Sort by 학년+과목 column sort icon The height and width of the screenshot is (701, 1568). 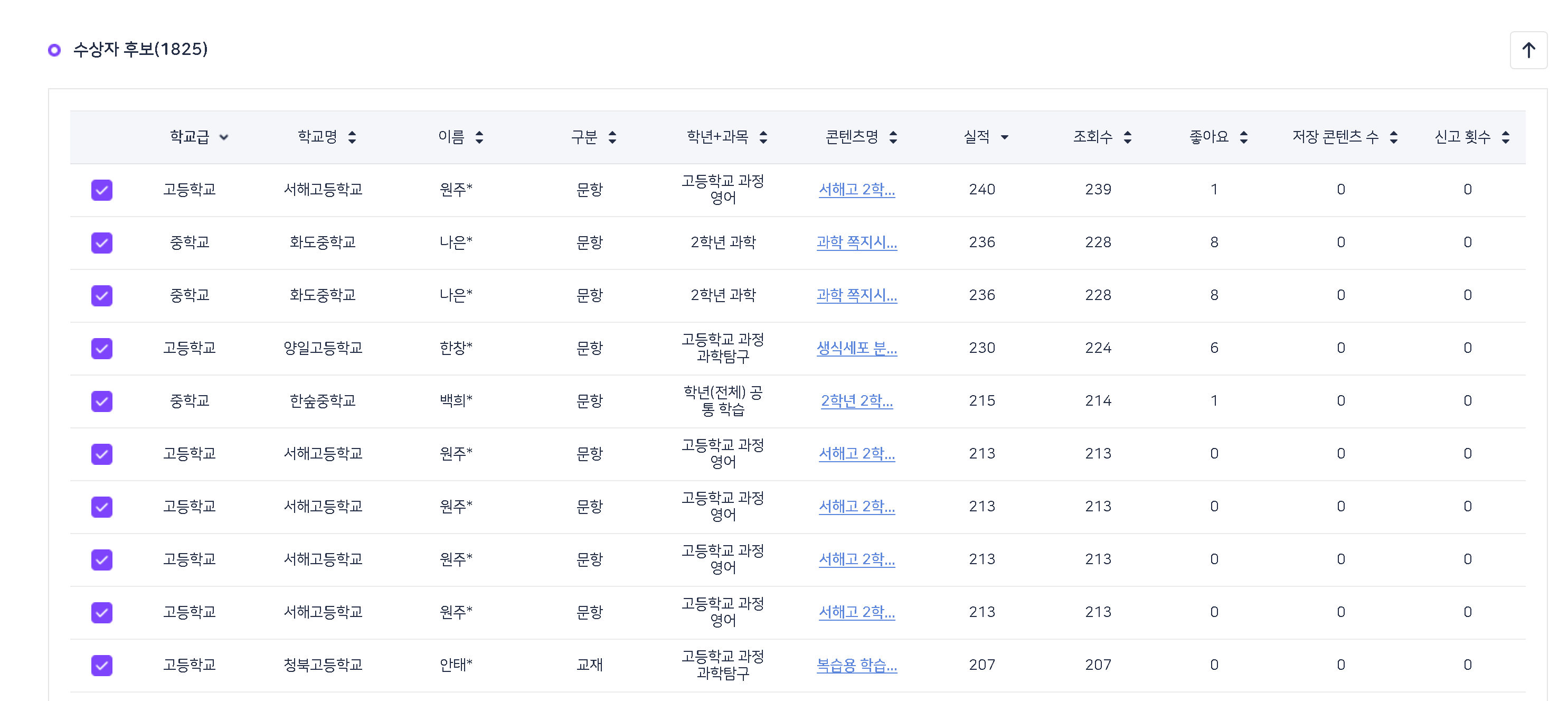[x=763, y=138]
